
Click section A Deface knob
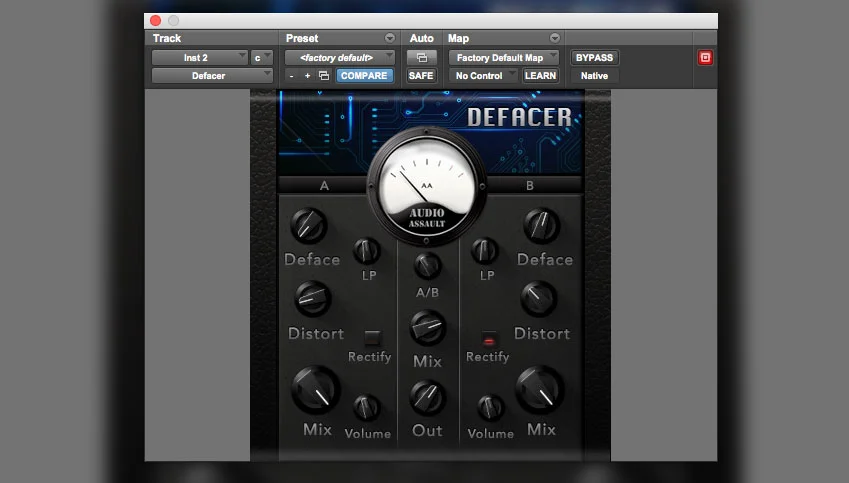(x=309, y=226)
